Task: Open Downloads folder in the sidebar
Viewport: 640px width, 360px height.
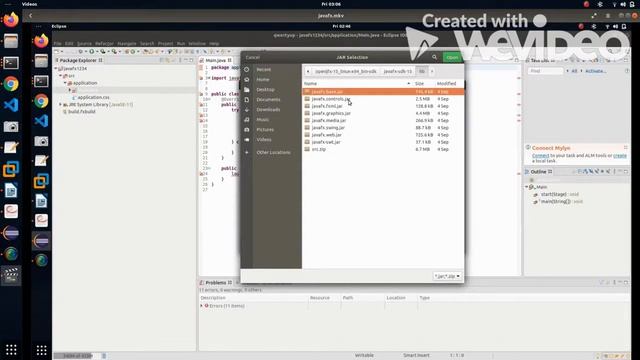Action: [x=268, y=109]
